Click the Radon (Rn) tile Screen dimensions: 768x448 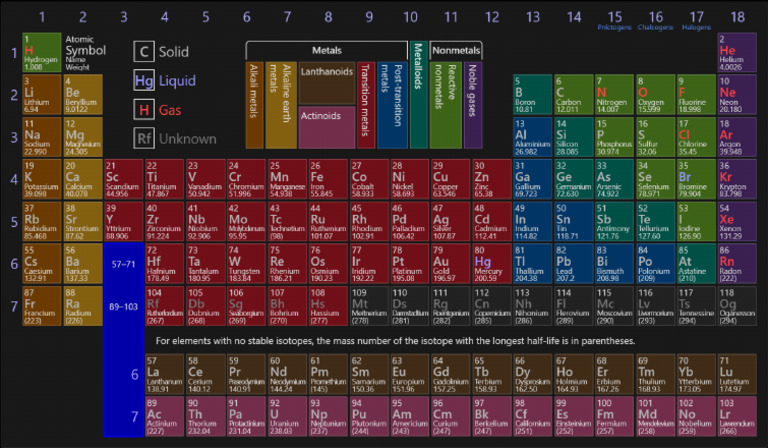point(737,264)
